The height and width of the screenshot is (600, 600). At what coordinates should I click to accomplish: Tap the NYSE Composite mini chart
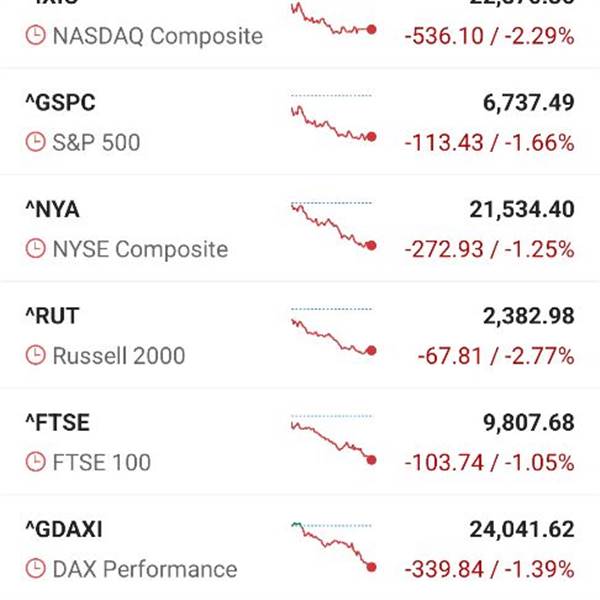click(x=333, y=227)
